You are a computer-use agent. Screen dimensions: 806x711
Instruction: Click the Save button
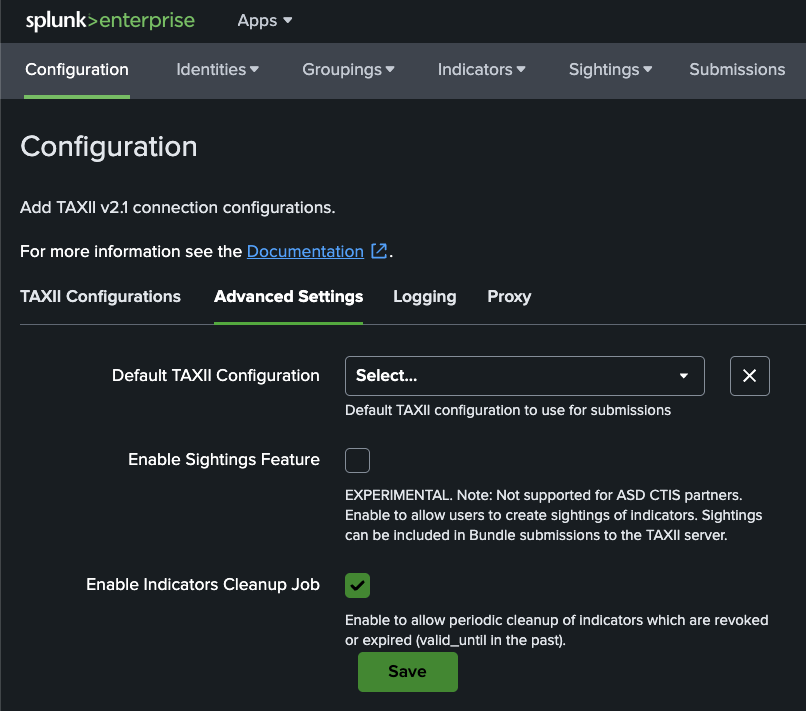[408, 671]
